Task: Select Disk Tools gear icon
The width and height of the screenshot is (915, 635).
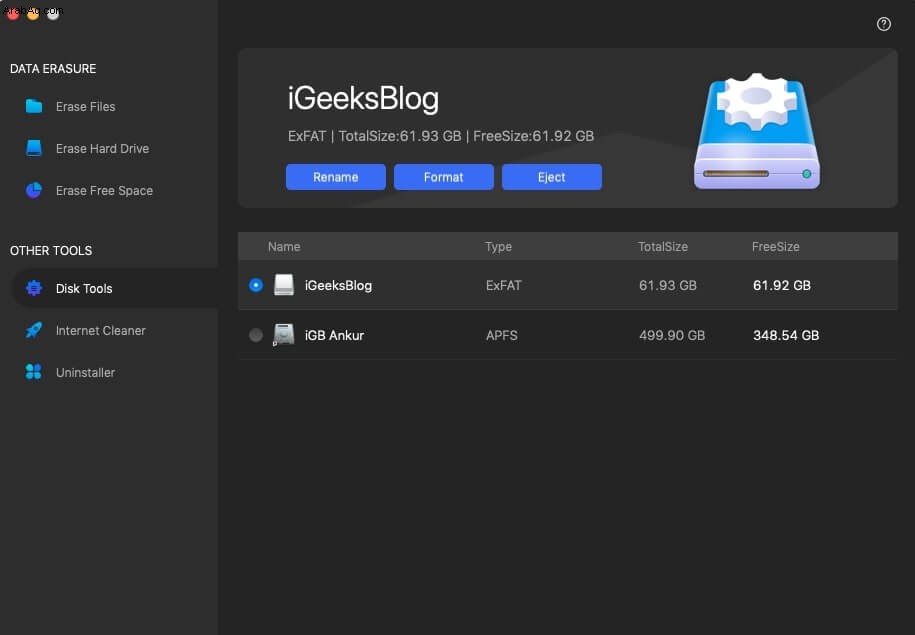Action: 34,288
